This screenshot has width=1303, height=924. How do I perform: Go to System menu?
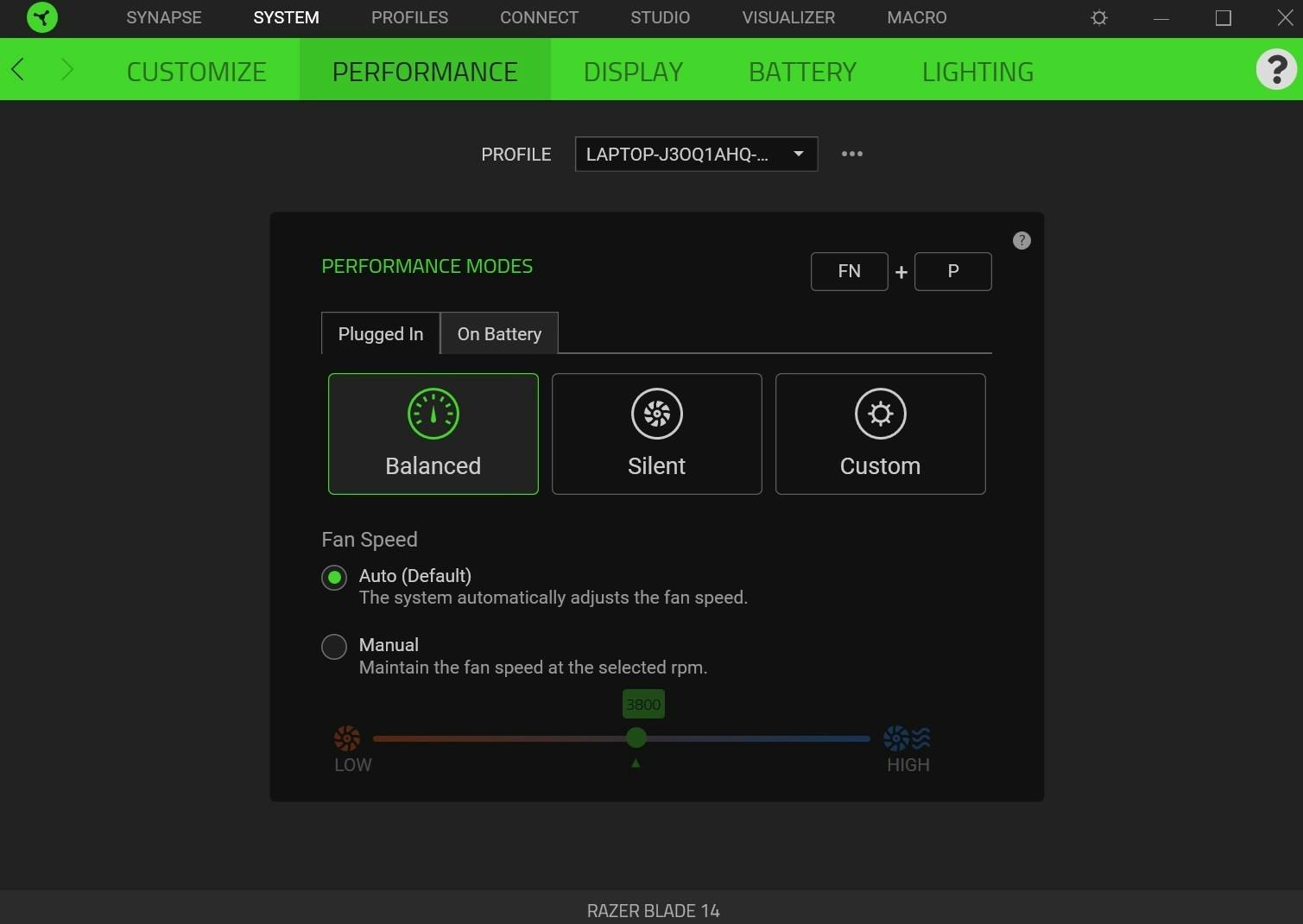coord(287,17)
